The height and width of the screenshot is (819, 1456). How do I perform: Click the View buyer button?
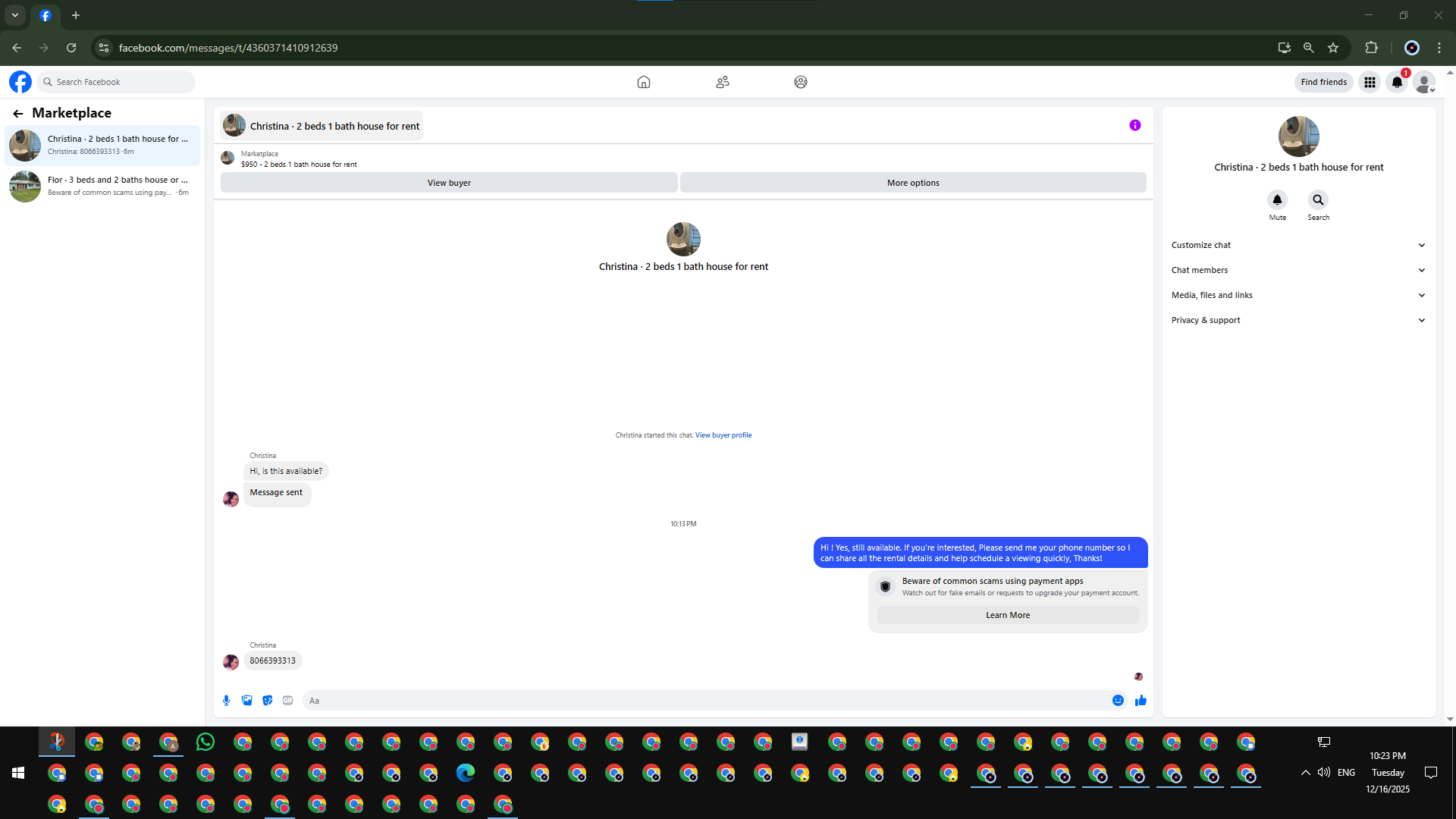coord(449,183)
